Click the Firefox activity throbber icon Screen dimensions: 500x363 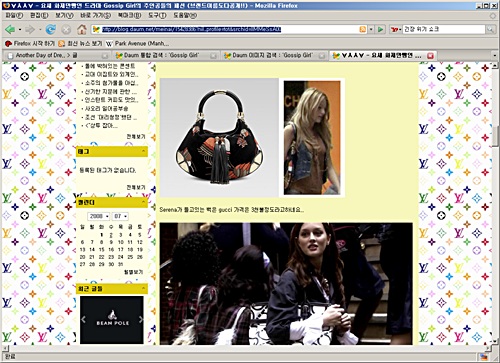pyautogui.click(x=492, y=16)
